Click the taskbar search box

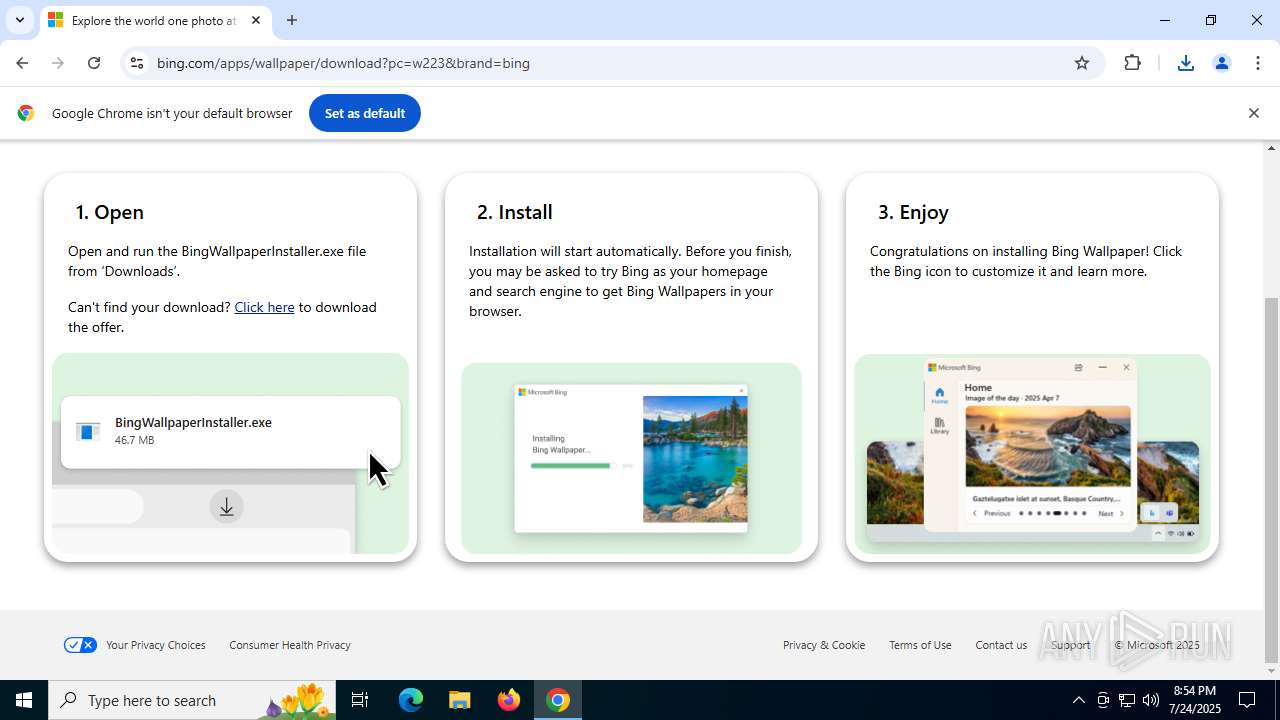click(x=192, y=700)
